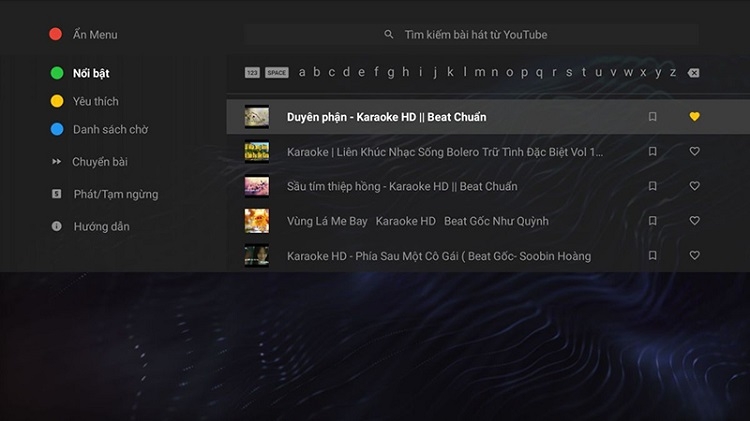750x421 pixels.
Task: Open Danh sách chờ queue list
Action: (110, 129)
